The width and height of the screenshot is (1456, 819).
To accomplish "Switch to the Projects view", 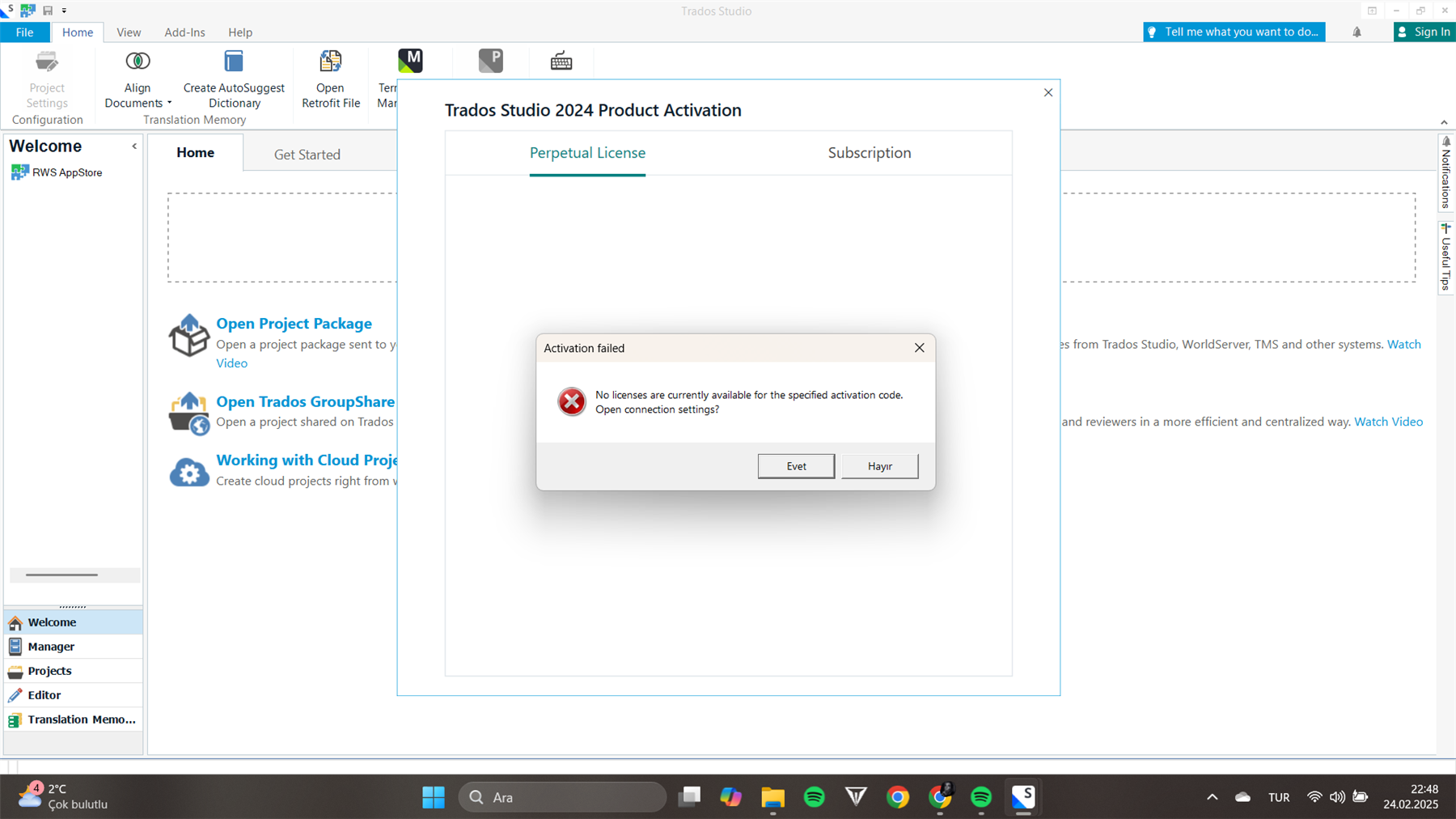I will pyautogui.click(x=74, y=671).
